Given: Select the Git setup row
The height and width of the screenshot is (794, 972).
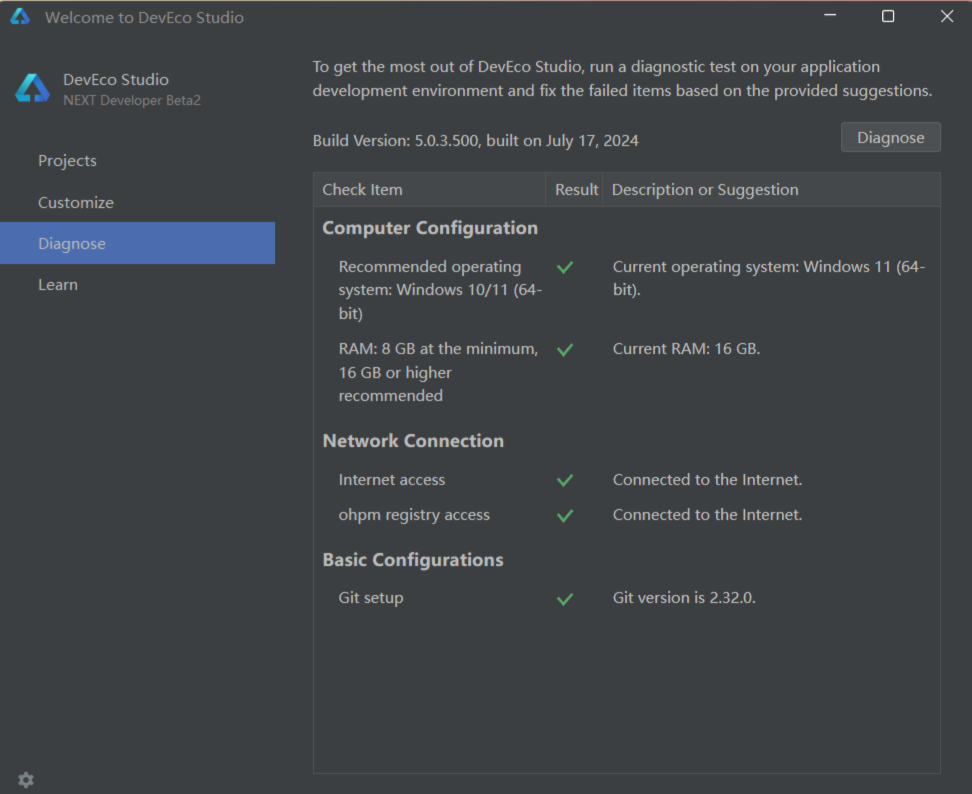Looking at the screenshot, I should [627, 598].
